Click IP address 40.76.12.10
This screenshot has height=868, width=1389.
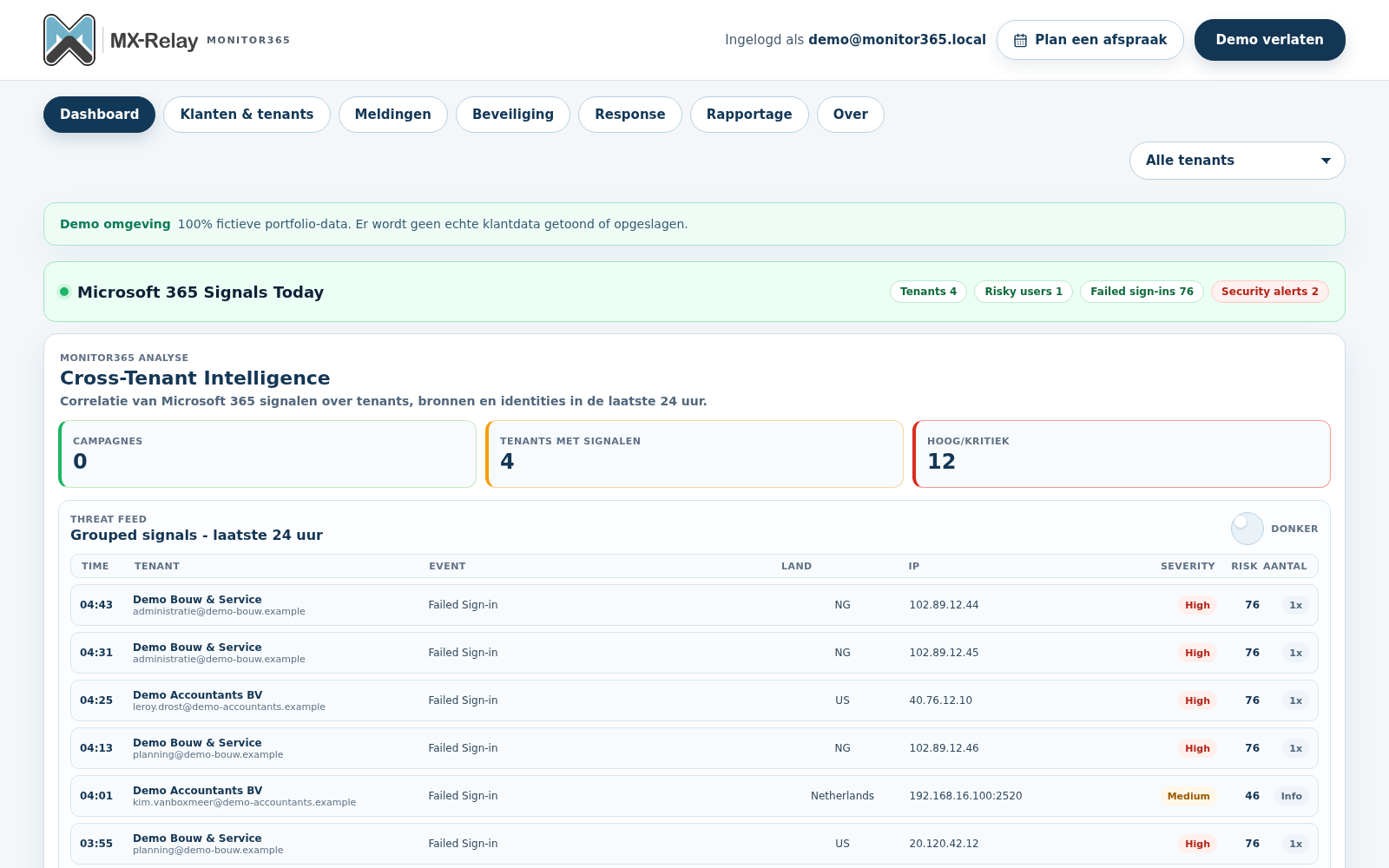pos(940,700)
